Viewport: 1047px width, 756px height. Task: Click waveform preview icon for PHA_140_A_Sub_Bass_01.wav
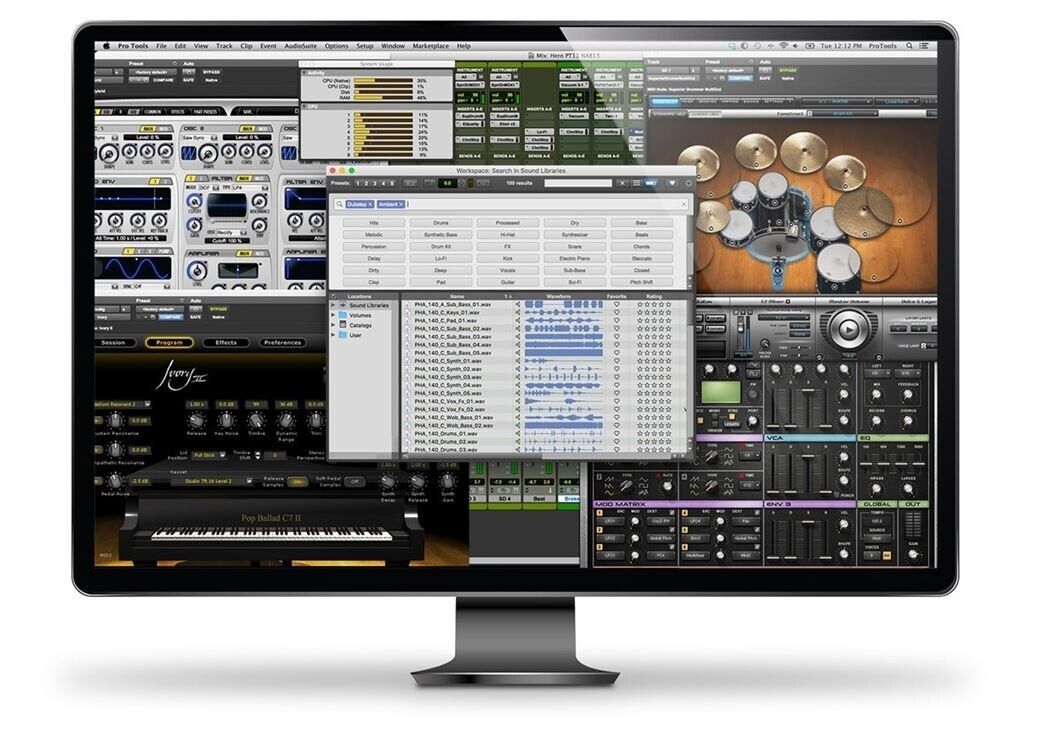coord(517,304)
